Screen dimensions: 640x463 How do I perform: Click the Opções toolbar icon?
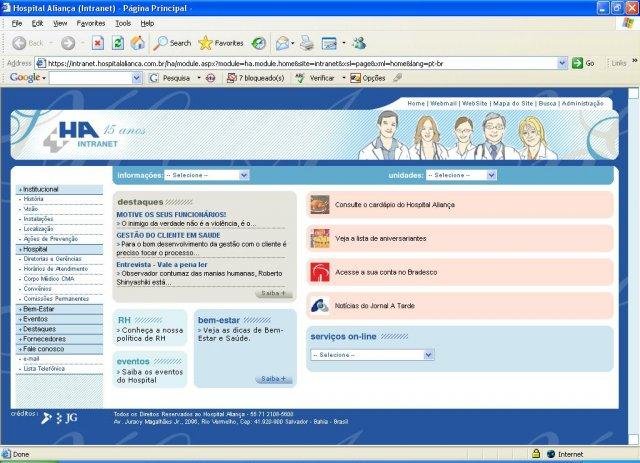pyautogui.click(x=355, y=78)
